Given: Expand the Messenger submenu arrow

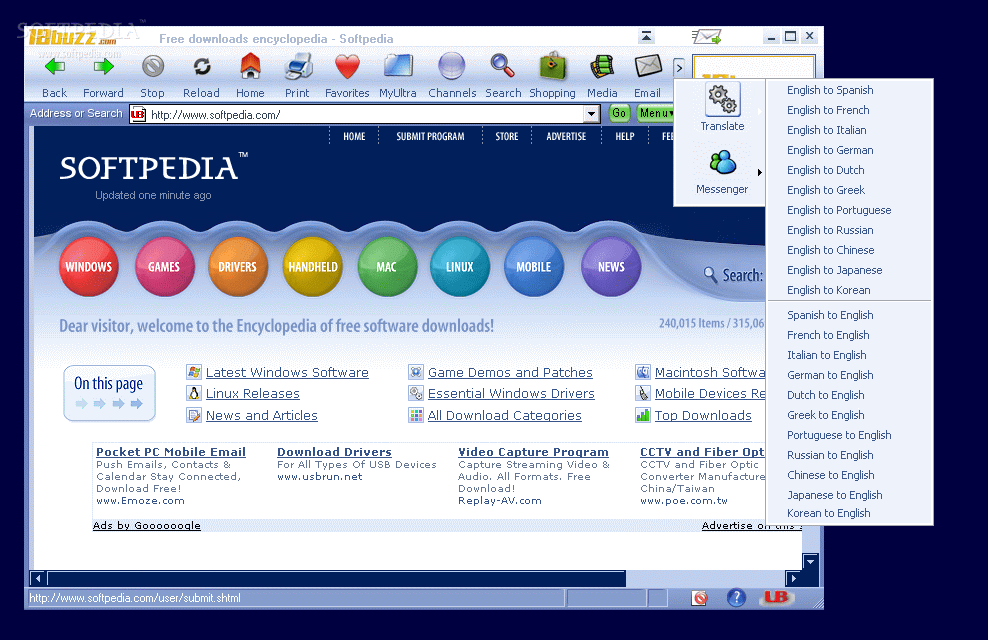Looking at the screenshot, I should coord(760,172).
